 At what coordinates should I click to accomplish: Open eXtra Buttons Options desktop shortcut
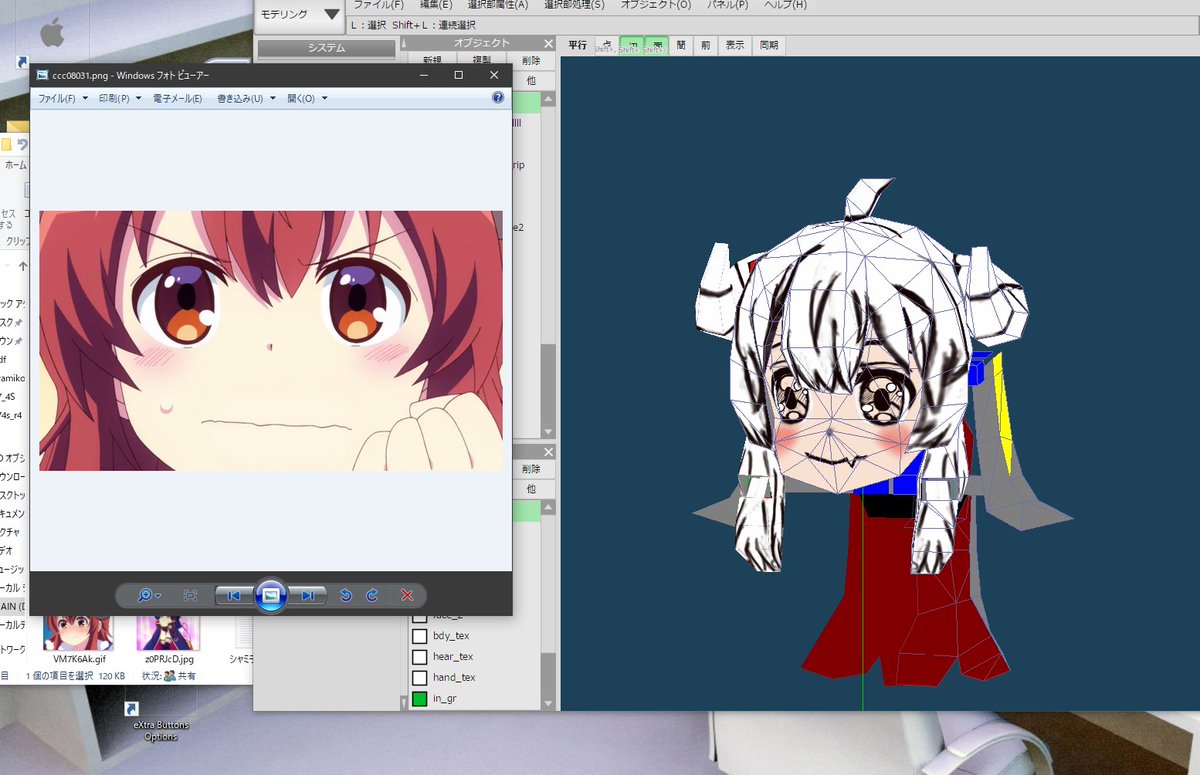click(160, 722)
